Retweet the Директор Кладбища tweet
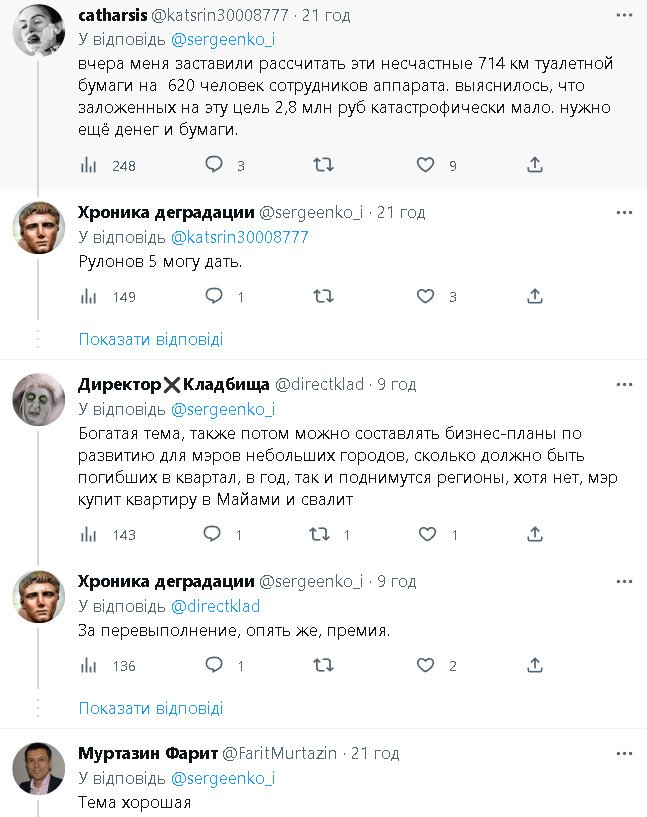647x817 pixels. 319,534
